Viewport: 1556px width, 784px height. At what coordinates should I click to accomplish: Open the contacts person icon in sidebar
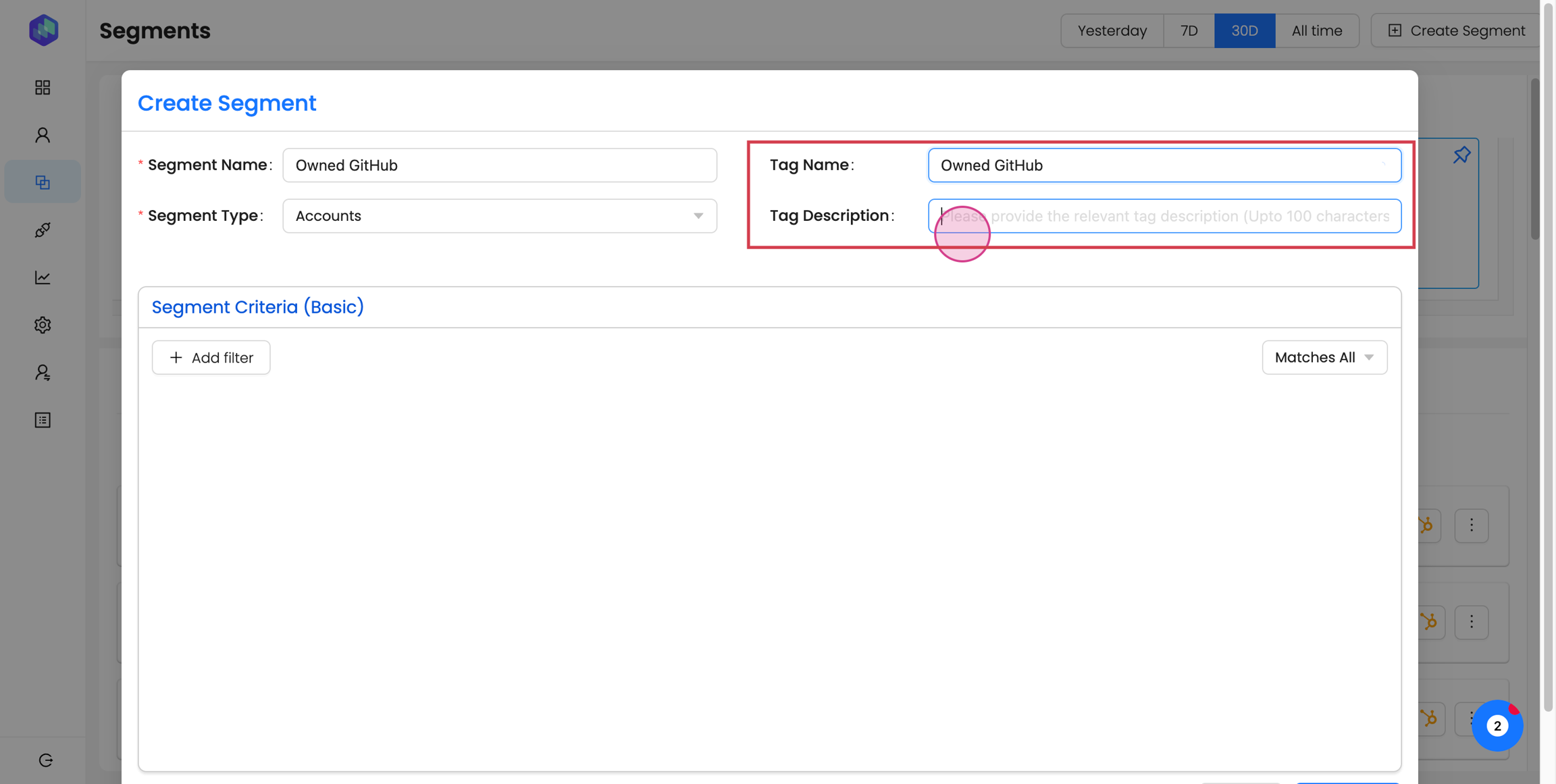tap(43, 135)
